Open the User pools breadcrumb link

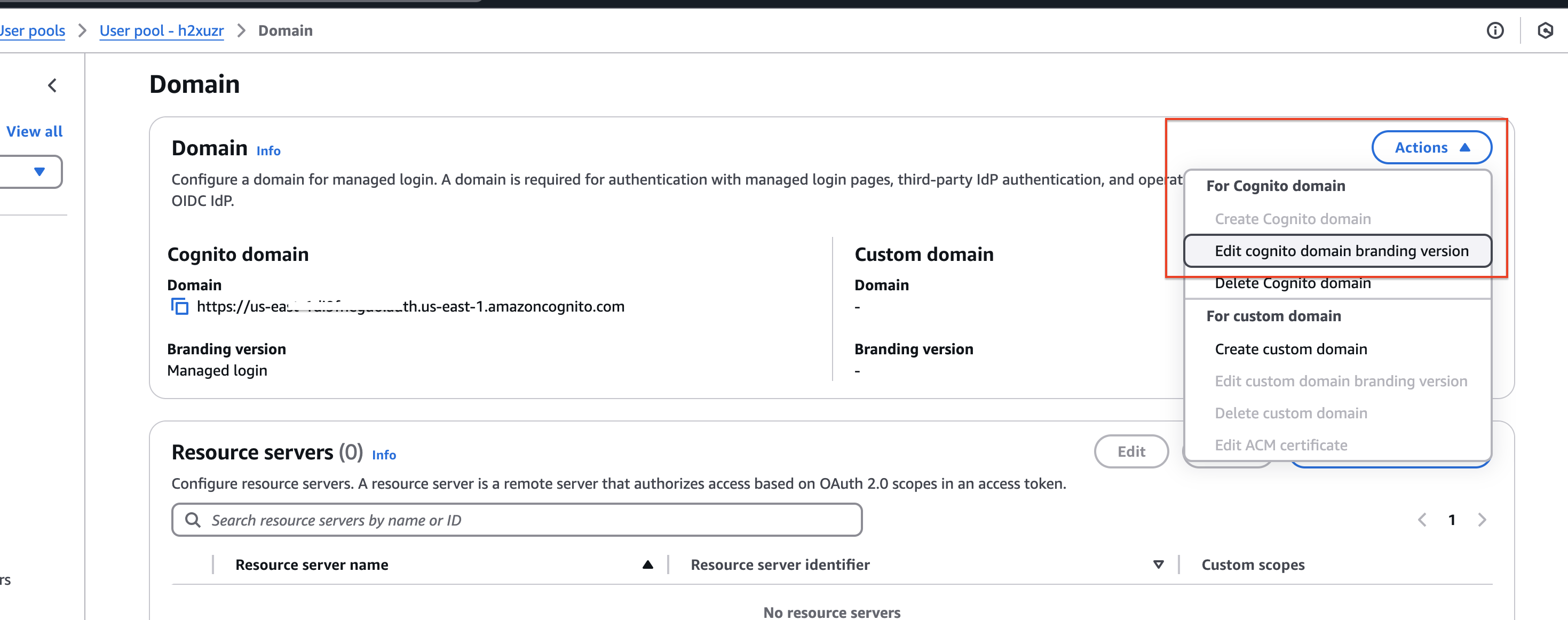[31, 30]
